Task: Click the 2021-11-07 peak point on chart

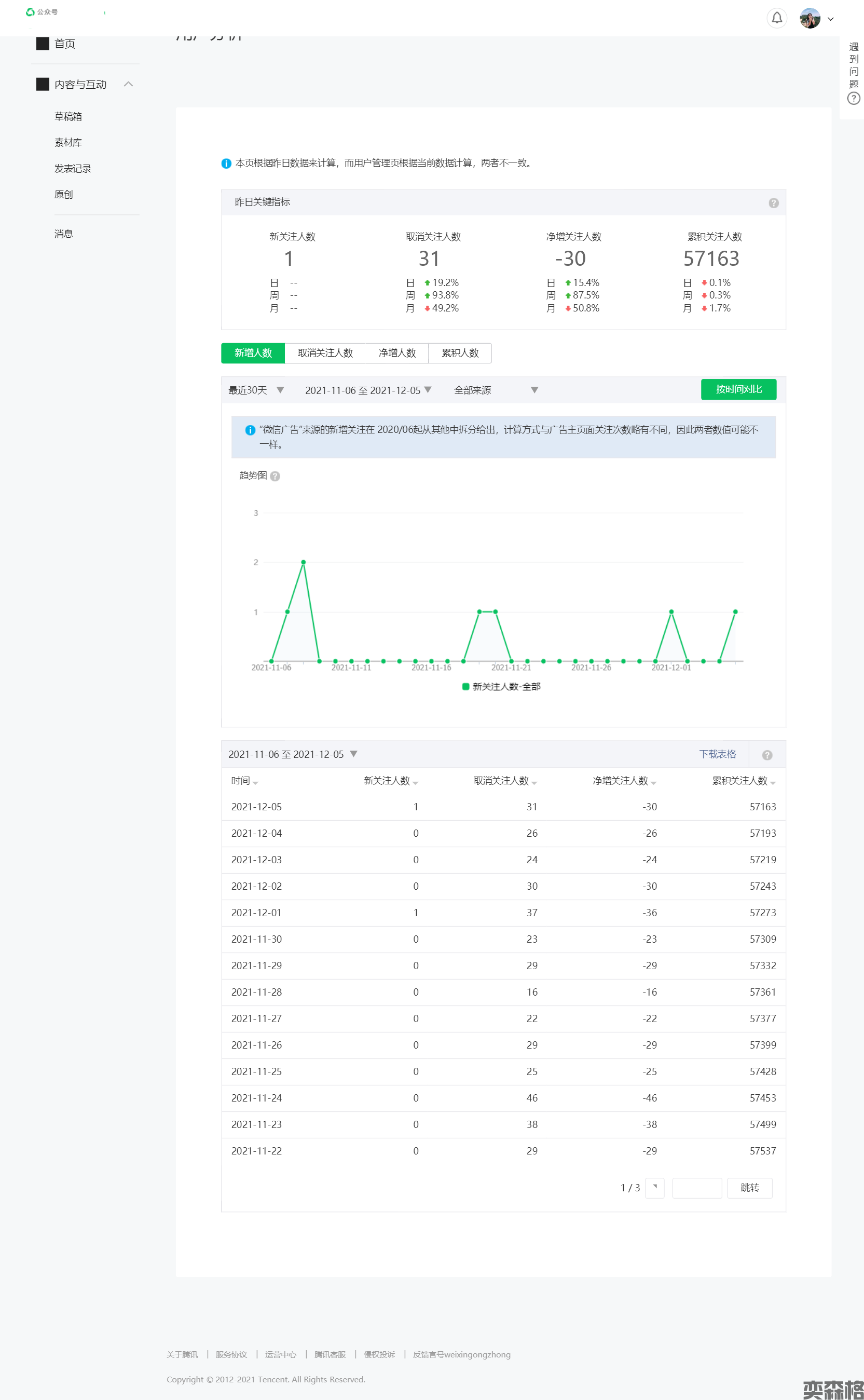Action: [304, 563]
